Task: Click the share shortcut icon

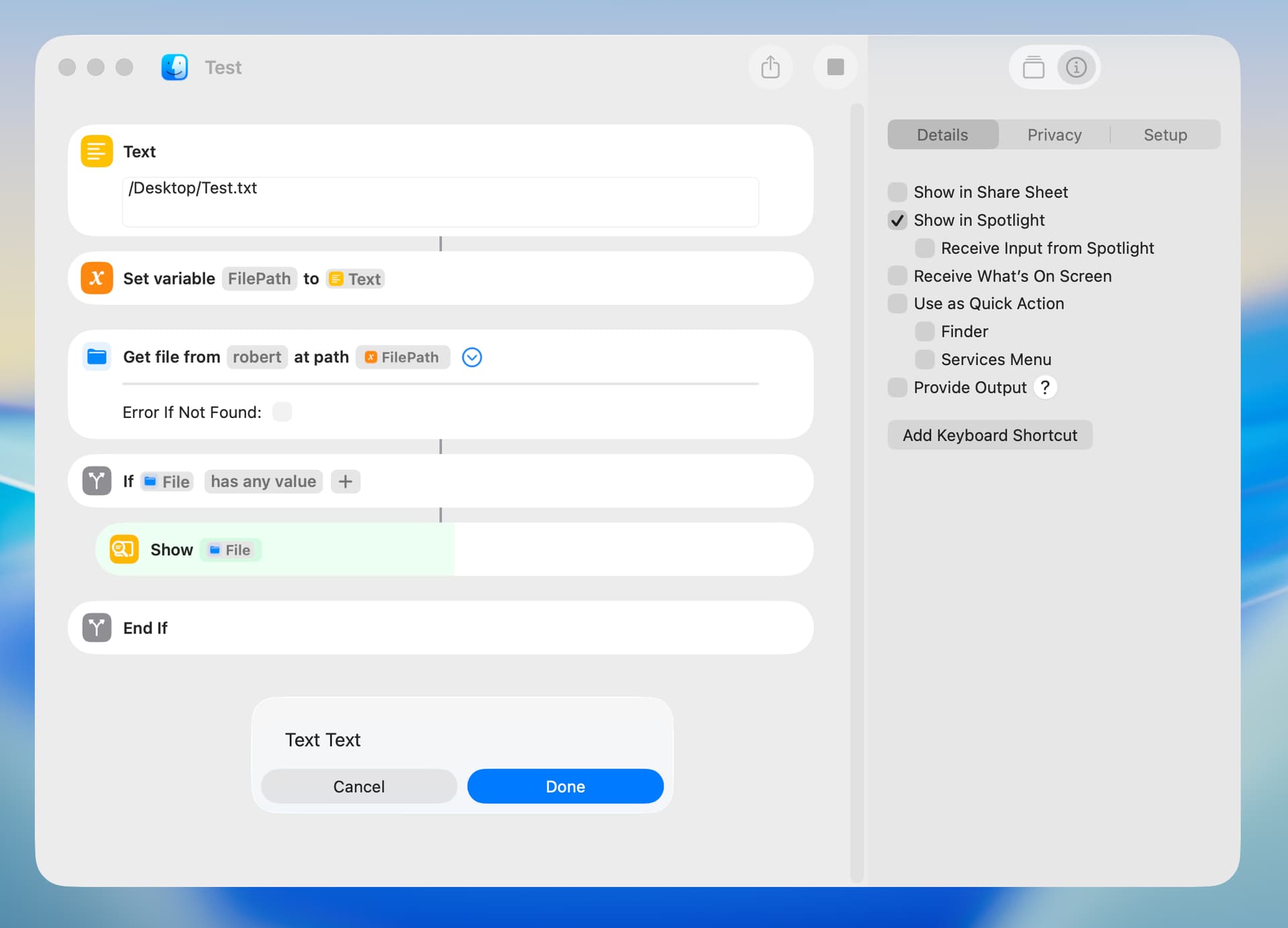Action: click(770, 67)
